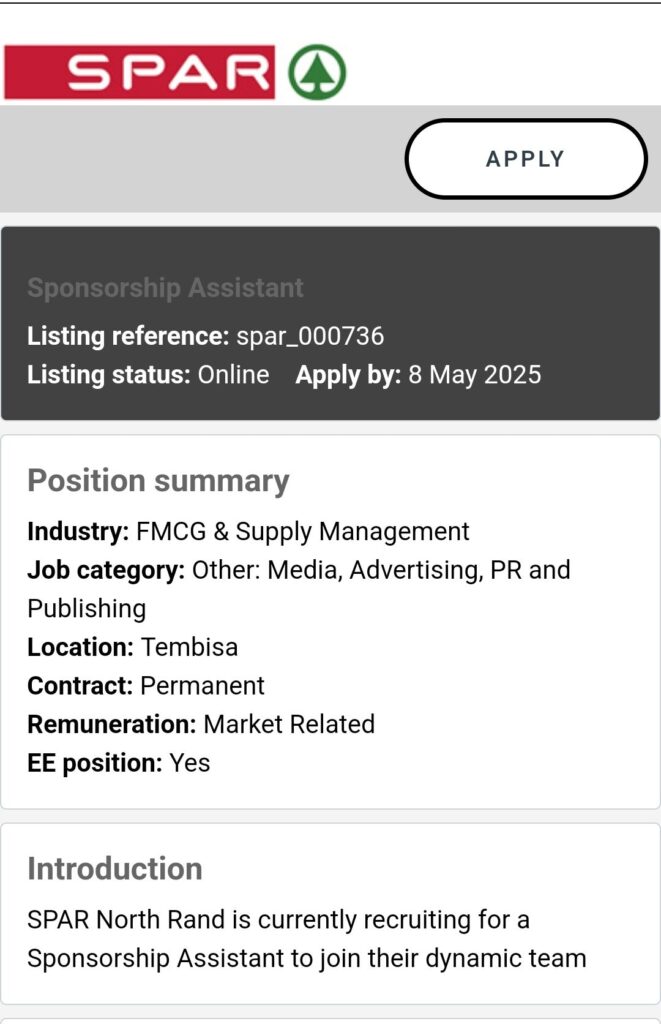Click the Position summary heading
Viewport: 661px width, 1024px height.
tap(158, 481)
